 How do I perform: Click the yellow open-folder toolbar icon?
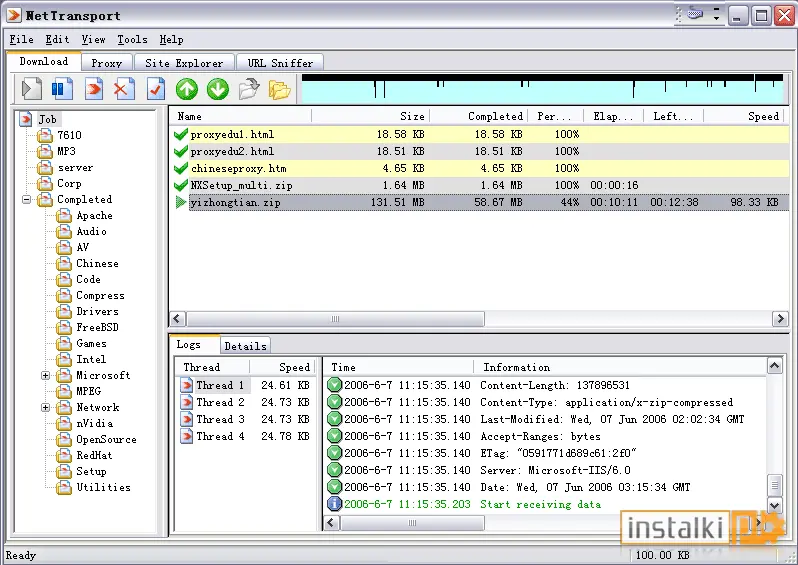coord(279,90)
